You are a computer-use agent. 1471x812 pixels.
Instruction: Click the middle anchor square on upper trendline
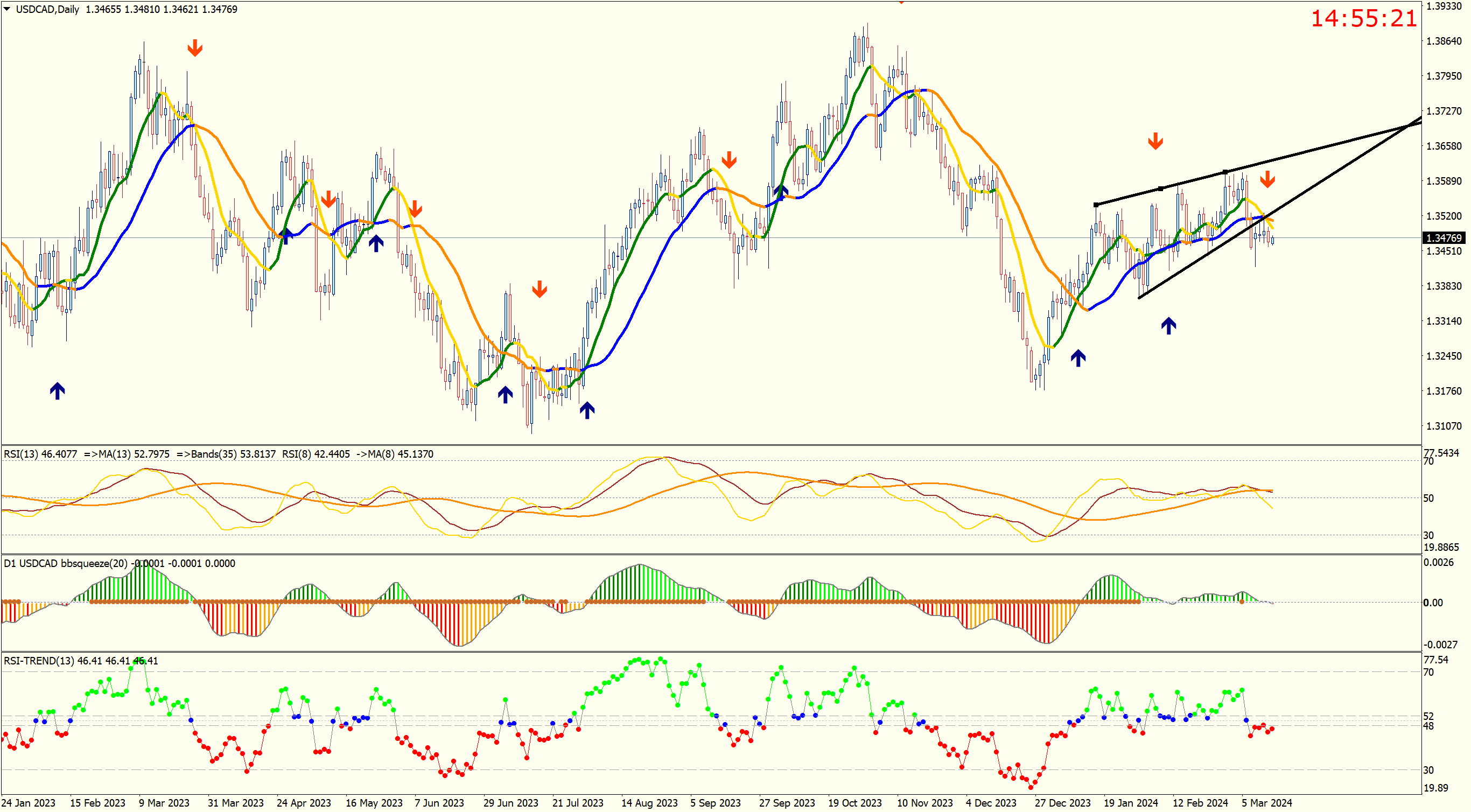(x=1160, y=188)
